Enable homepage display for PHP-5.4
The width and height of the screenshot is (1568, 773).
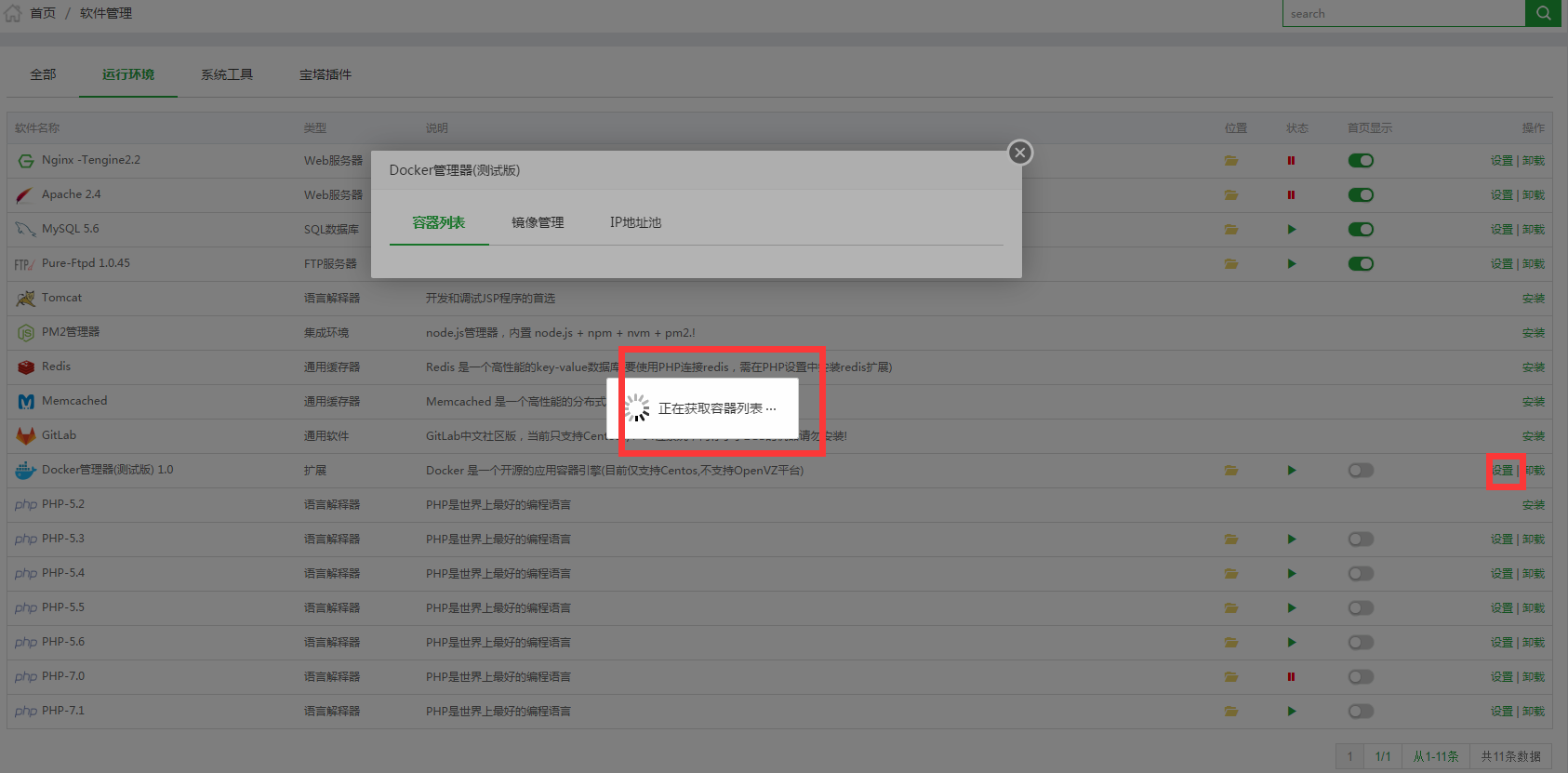(x=1361, y=574)
